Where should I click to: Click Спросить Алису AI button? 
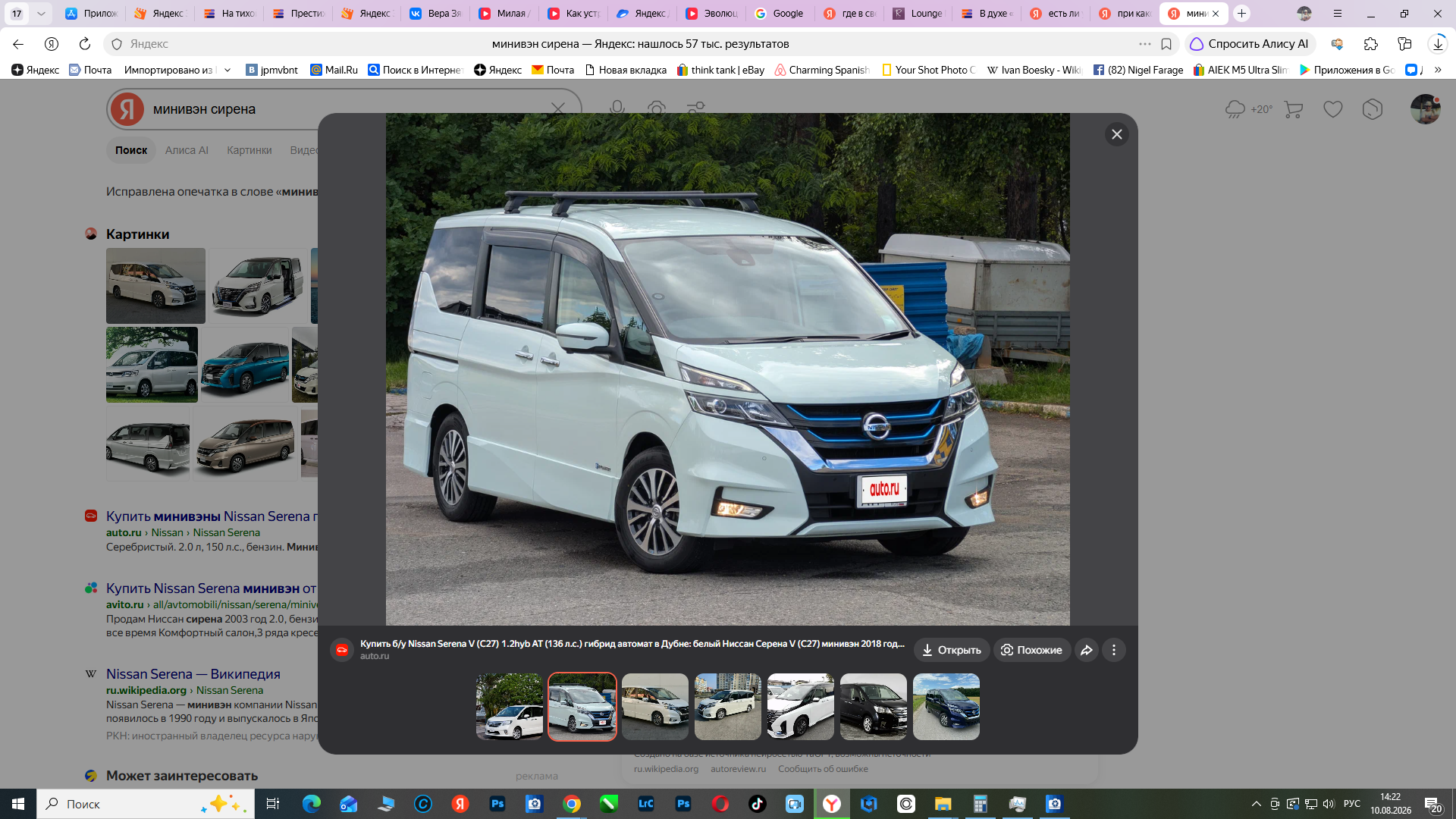click(x=1249, y=44)
